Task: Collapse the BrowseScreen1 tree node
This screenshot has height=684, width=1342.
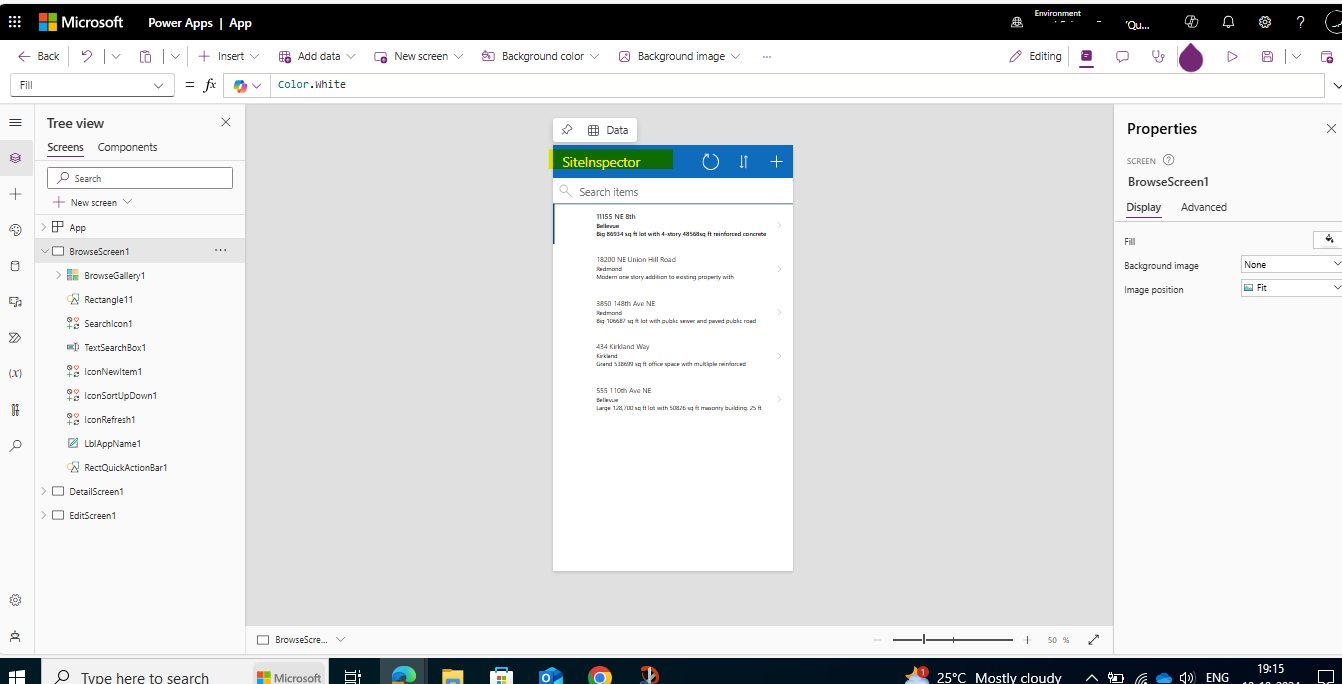Action: tap(43, 251)
